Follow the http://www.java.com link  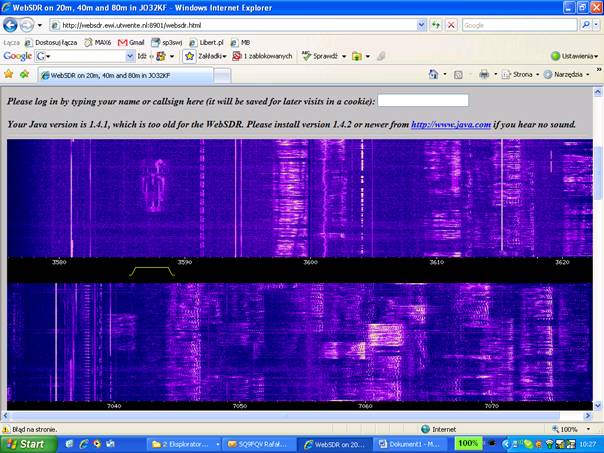pyautogui.click(x=451, y=125)
